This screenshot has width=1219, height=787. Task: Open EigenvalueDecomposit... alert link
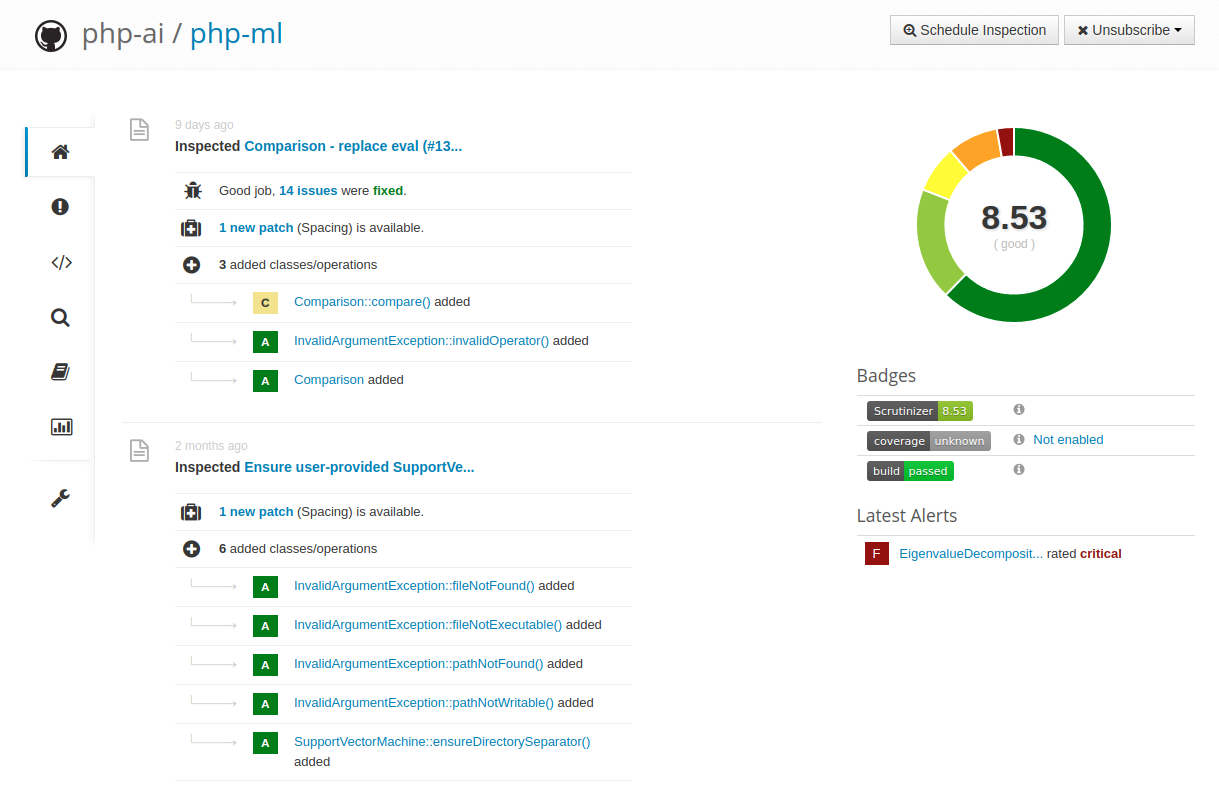click(x=971, y=554)
